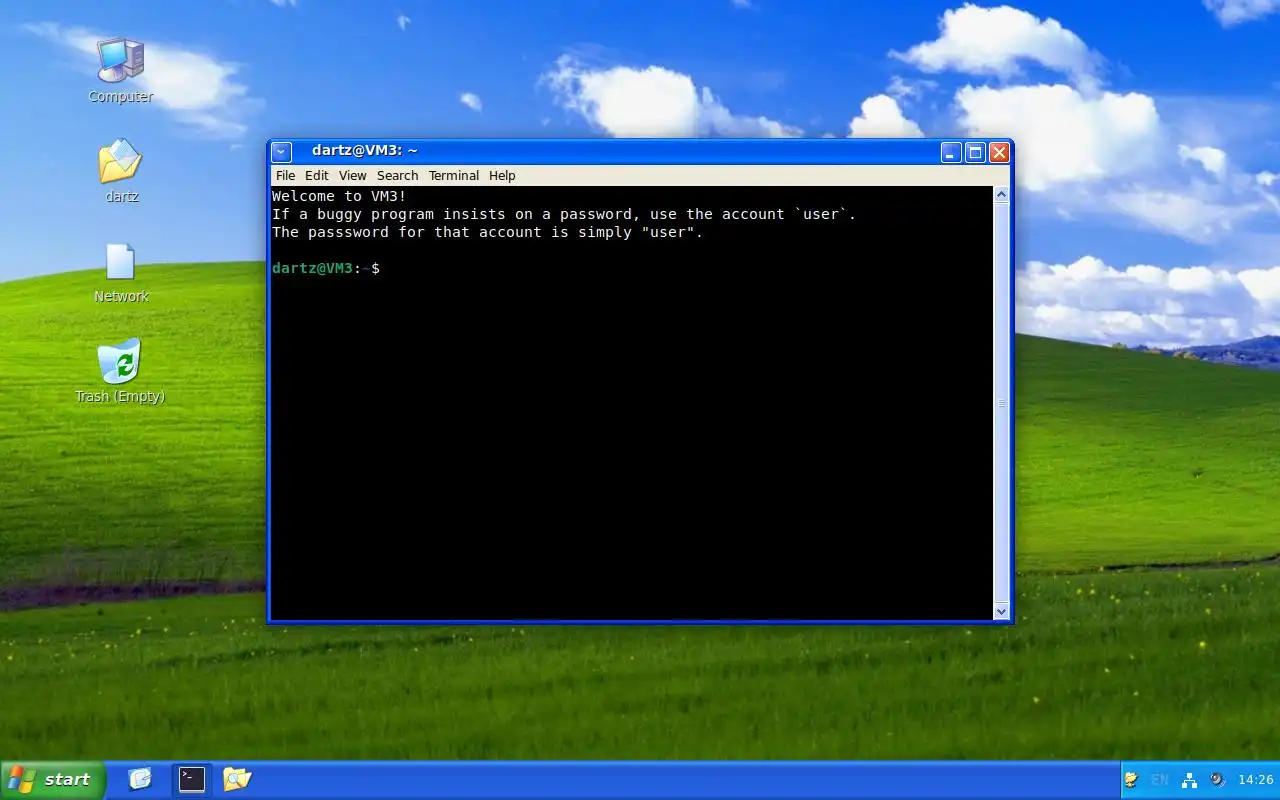Click the terminal vertical scrollbar track
Screen dimensions: 1280x800
1002,402
